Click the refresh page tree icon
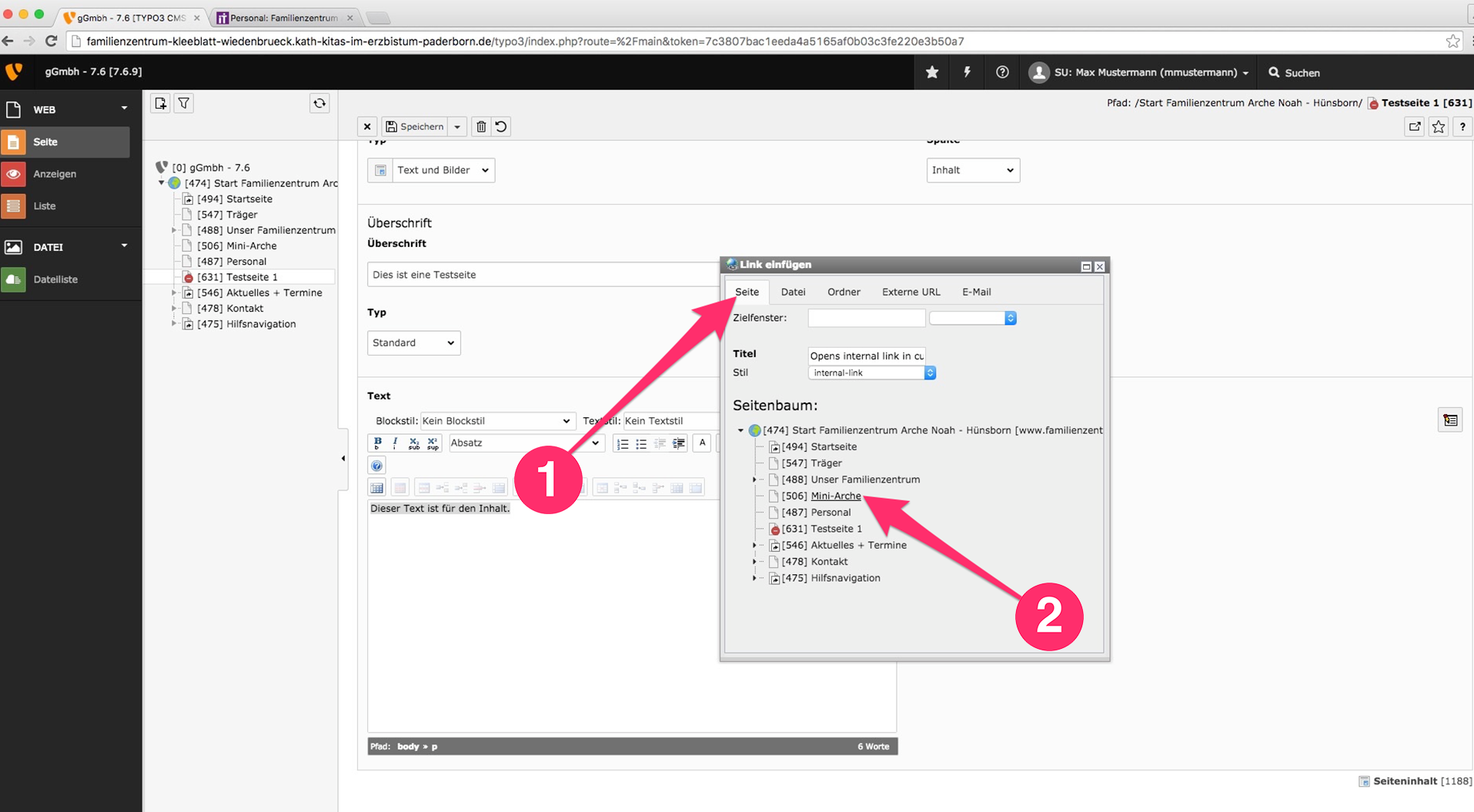Image resolution: width=1474 pixels, height=812 pixels. tap(319, 103)
